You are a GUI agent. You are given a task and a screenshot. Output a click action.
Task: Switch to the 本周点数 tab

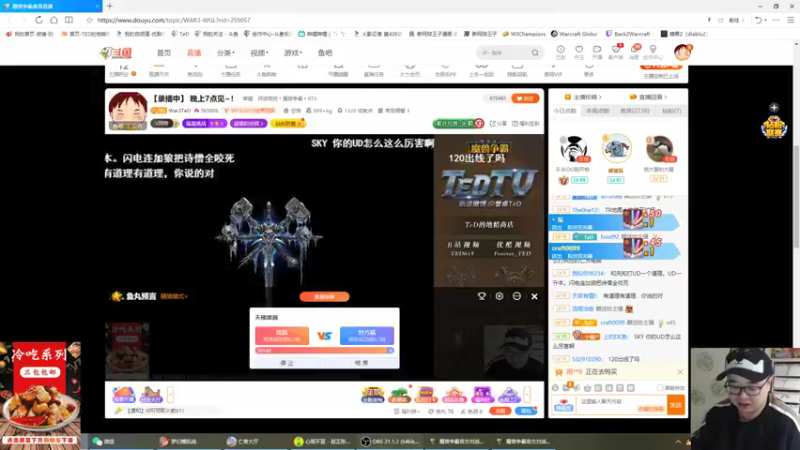coord(597,111)
